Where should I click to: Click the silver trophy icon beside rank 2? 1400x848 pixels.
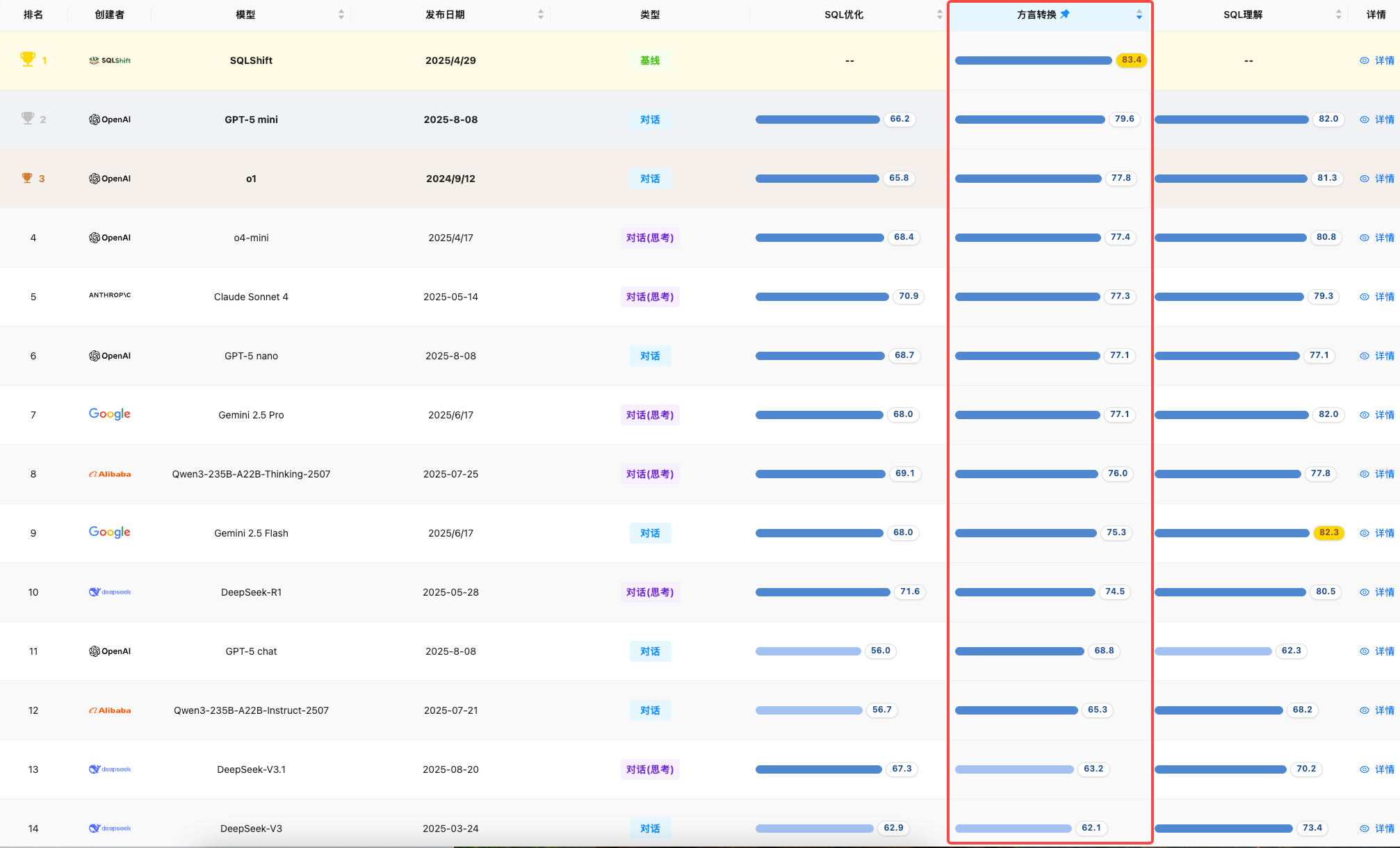[28, 118]
